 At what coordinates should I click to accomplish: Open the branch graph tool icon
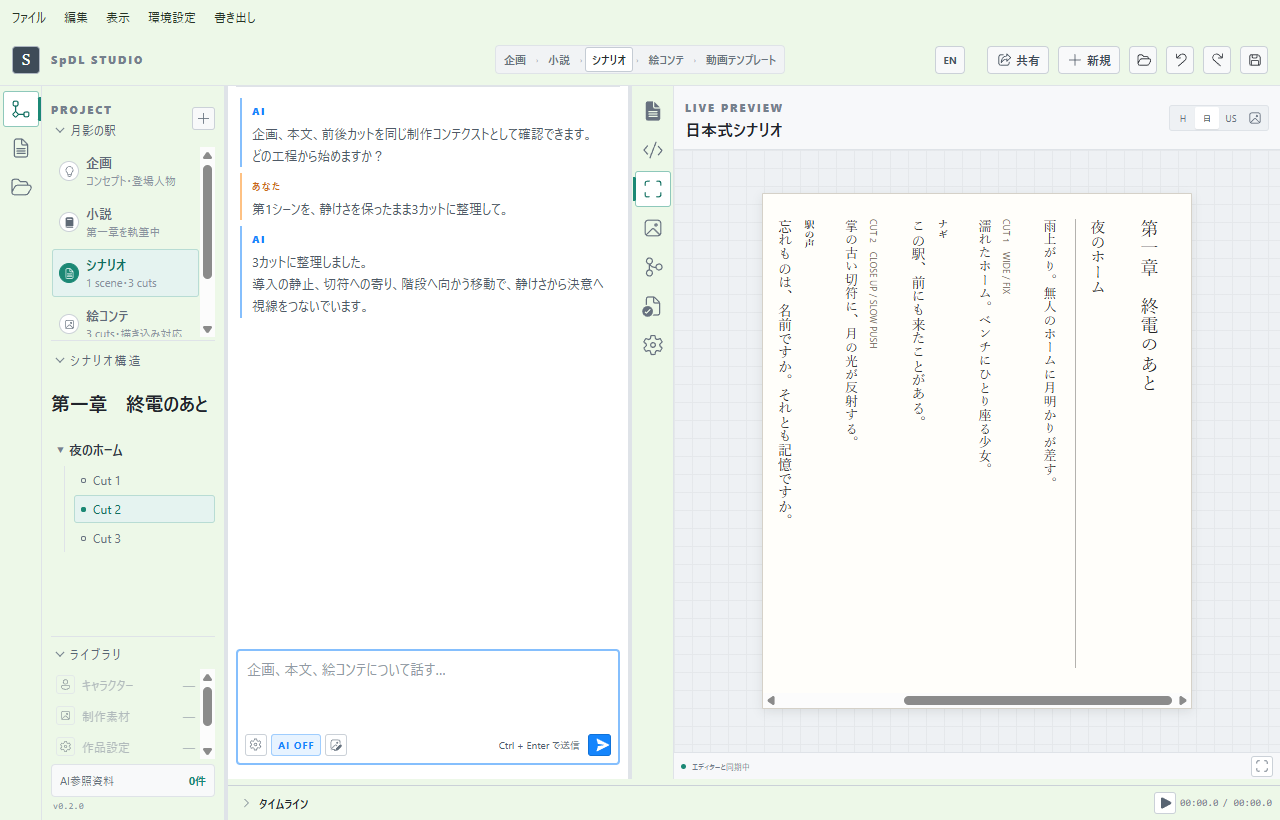653,267
